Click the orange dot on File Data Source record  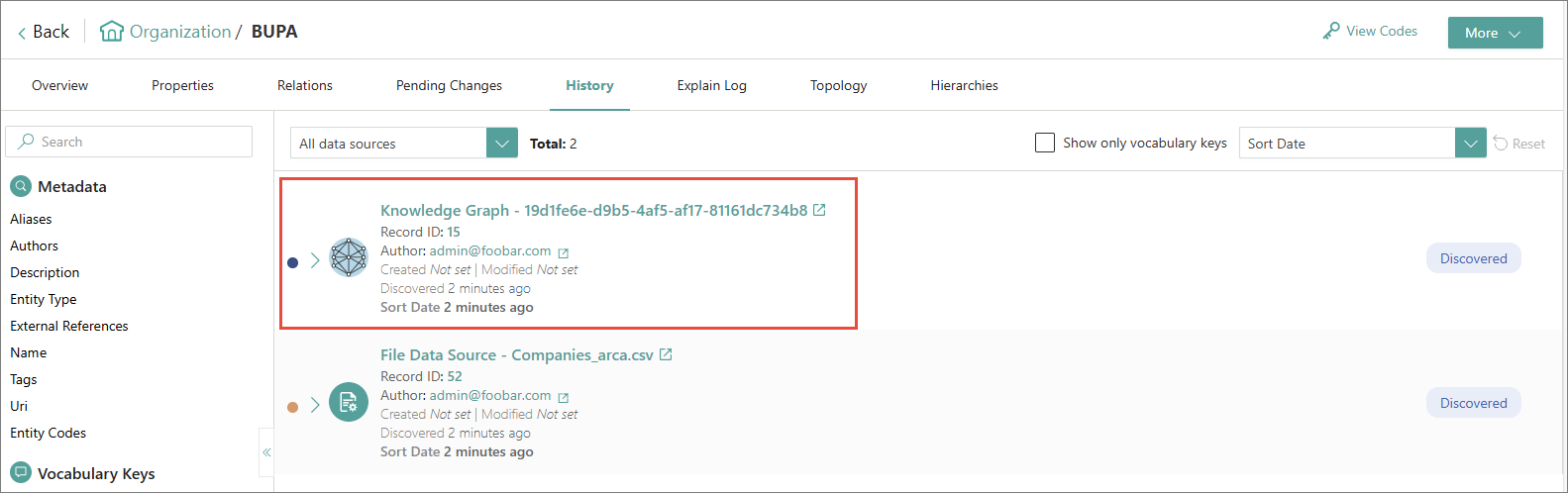[292, 407]
